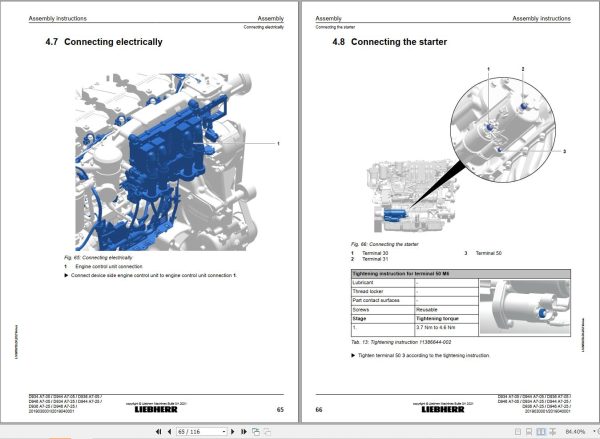Go to the next page
600x439 pixels.
(233, 432)
